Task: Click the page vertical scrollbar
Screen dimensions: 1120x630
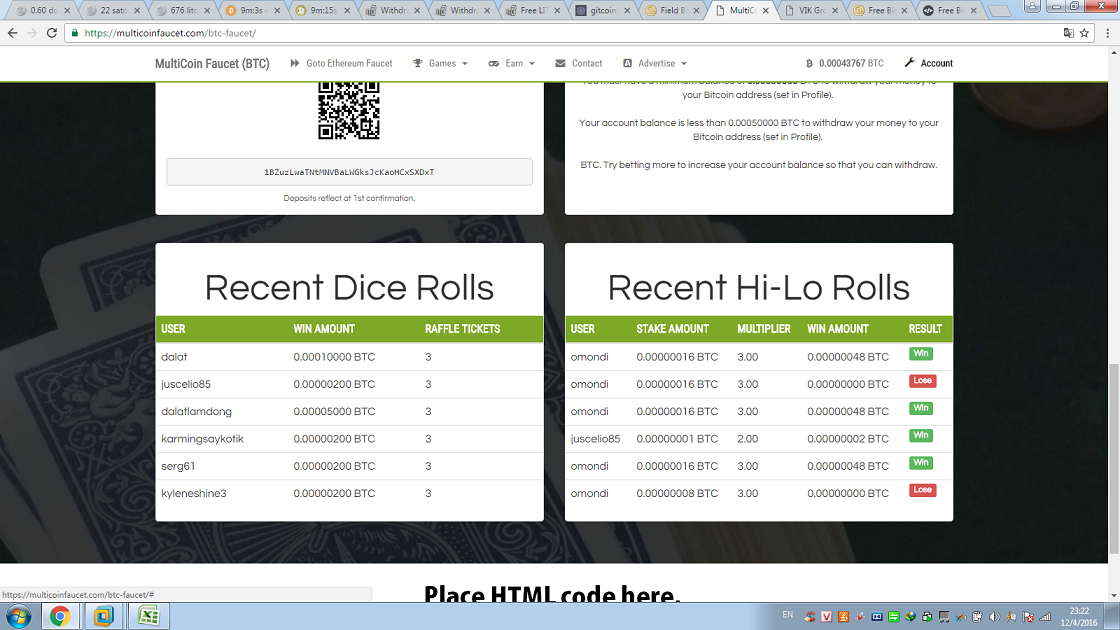Action: click(x=1114, y=457)
